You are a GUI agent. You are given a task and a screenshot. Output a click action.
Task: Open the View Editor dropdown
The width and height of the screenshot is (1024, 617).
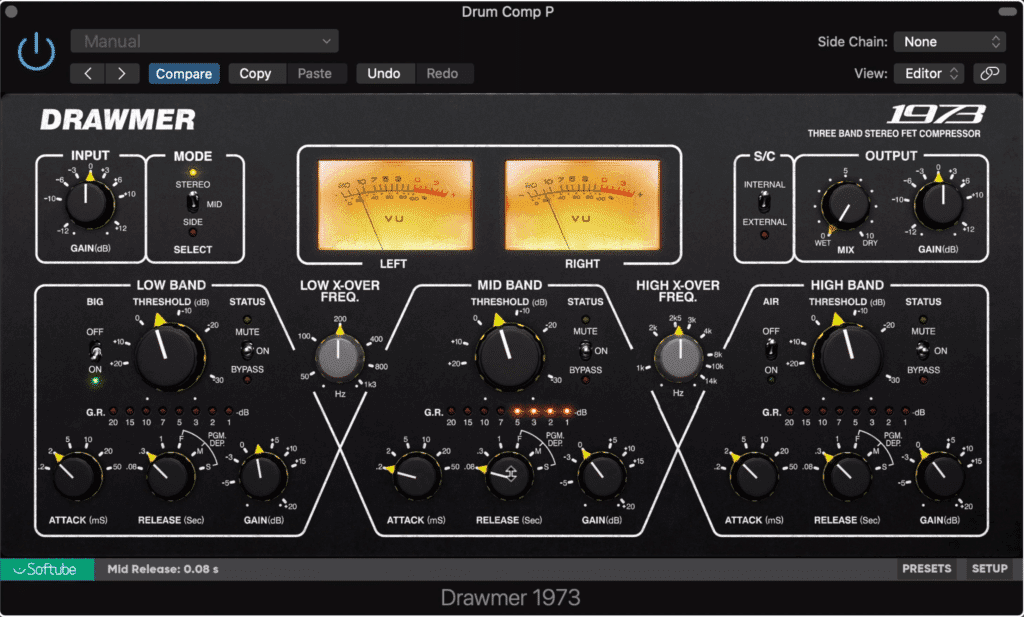pyautogui.click(x=929, y=74)
